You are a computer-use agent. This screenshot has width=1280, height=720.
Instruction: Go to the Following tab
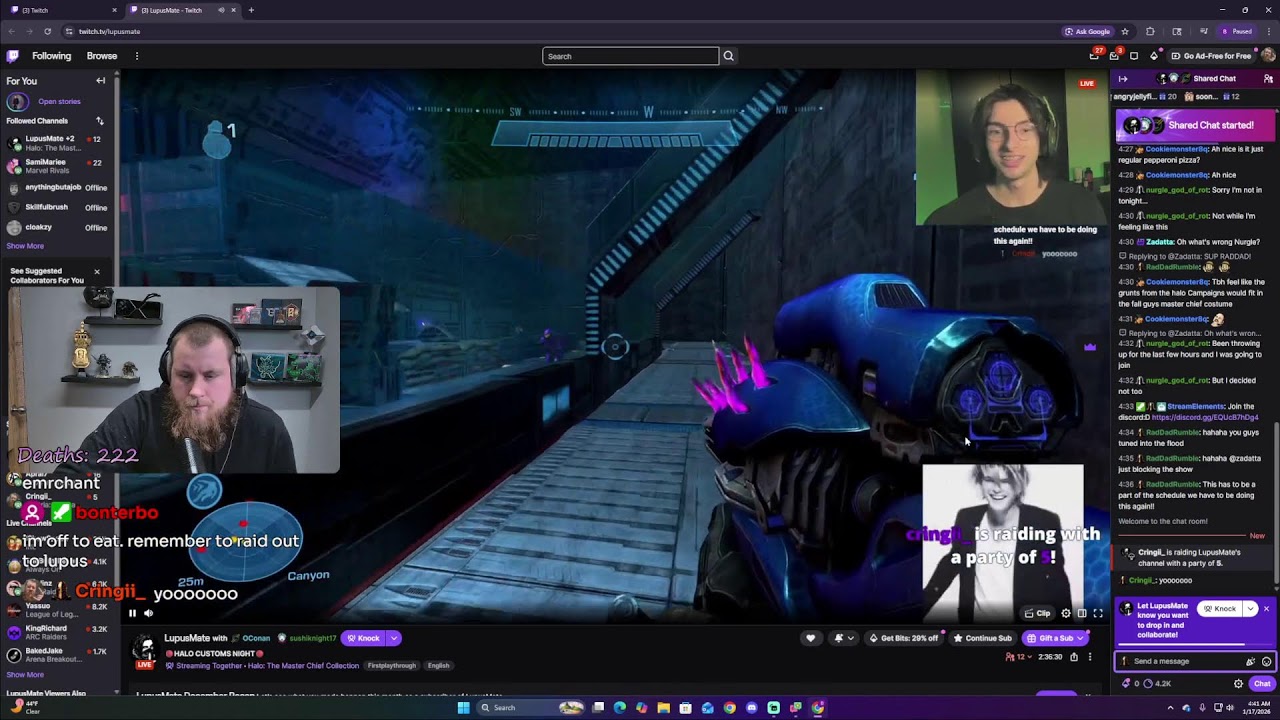[x=51, y=56]
